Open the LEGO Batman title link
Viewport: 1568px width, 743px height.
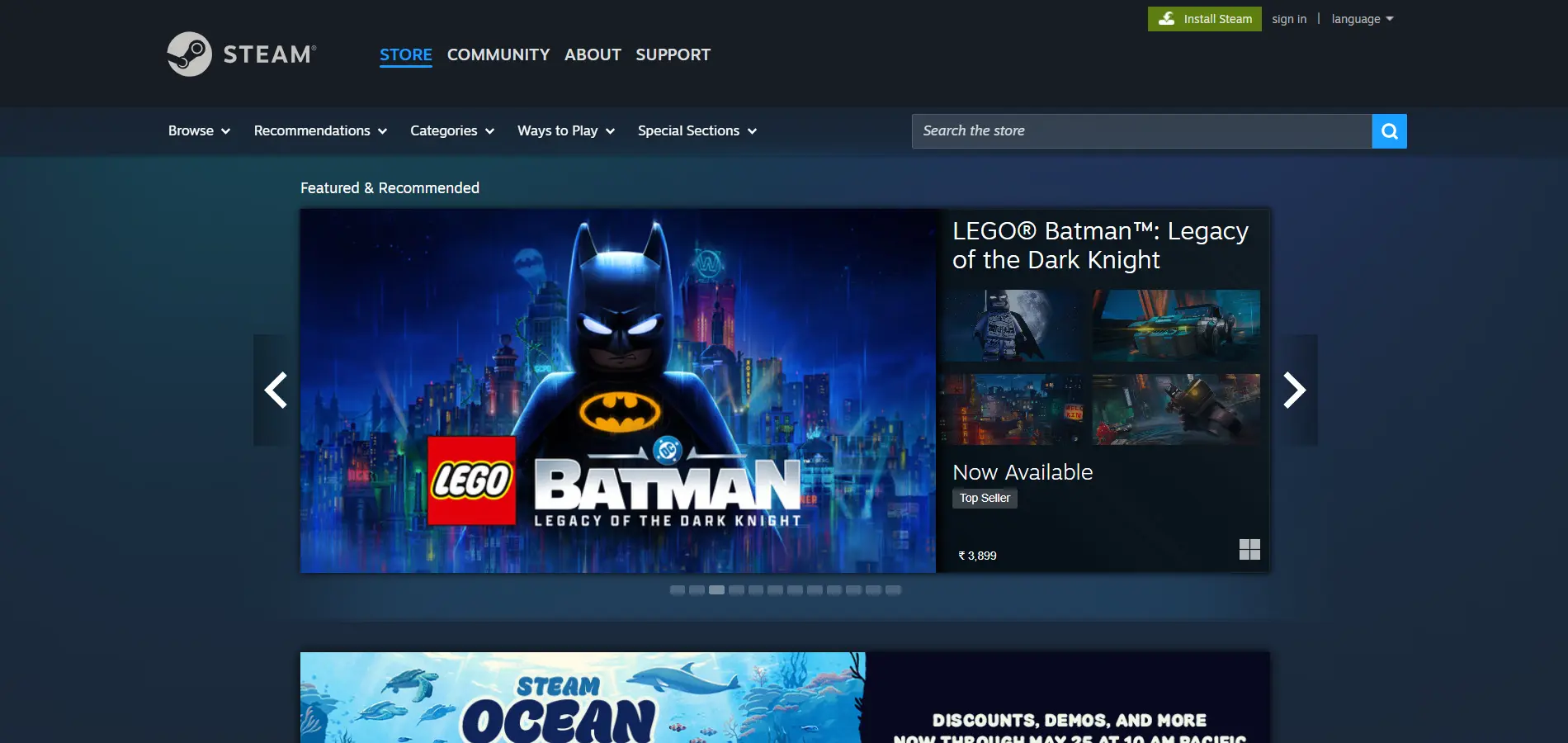click(1100, 245)
